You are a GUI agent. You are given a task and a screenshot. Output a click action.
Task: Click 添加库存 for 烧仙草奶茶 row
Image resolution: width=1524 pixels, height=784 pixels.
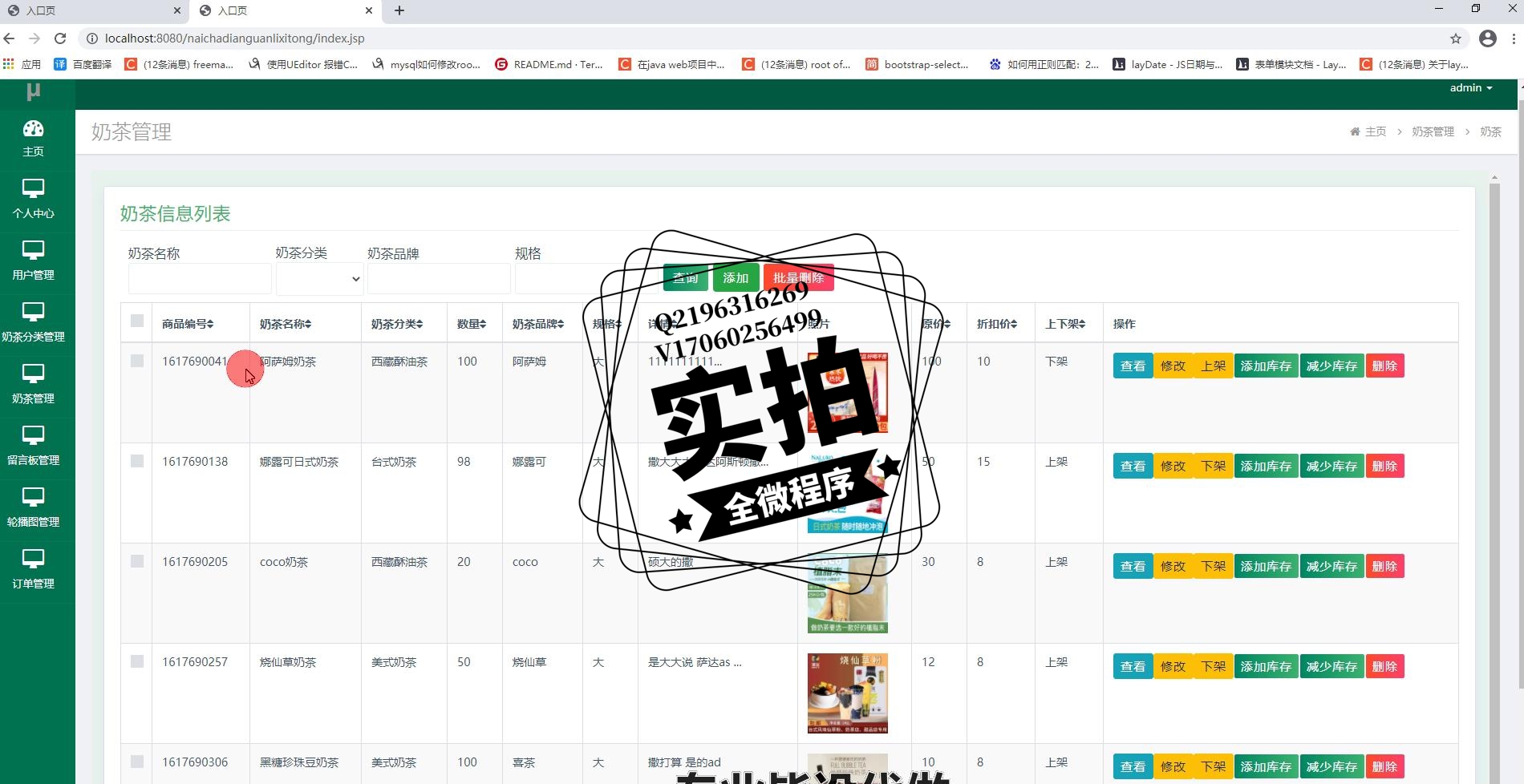pyautogui.click(x=1266, y=666)
